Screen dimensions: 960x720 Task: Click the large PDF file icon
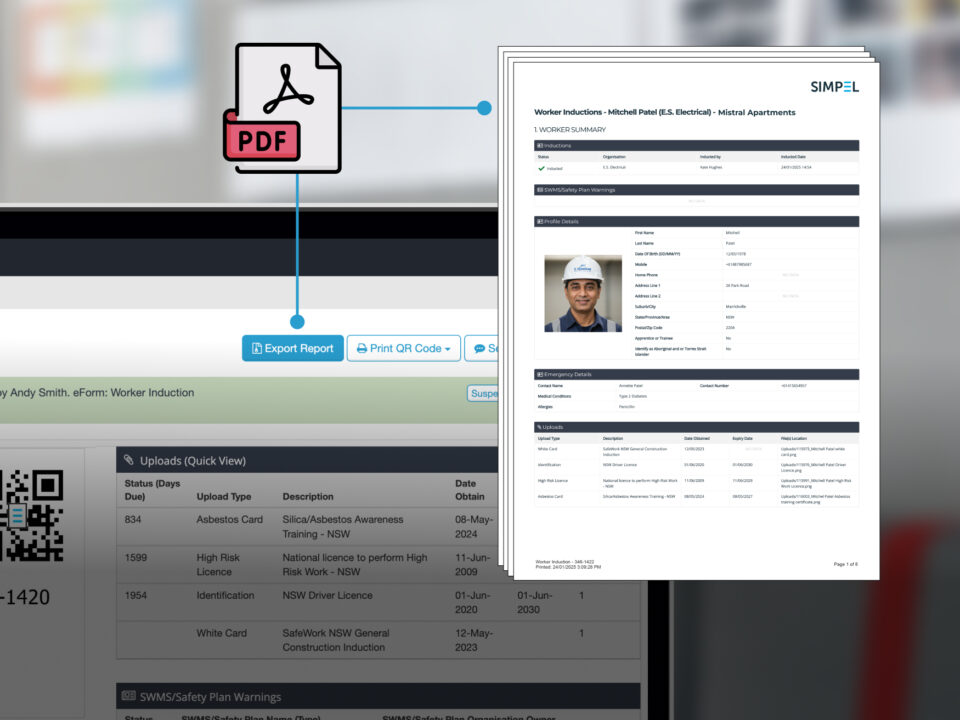[x=282, y=108]
